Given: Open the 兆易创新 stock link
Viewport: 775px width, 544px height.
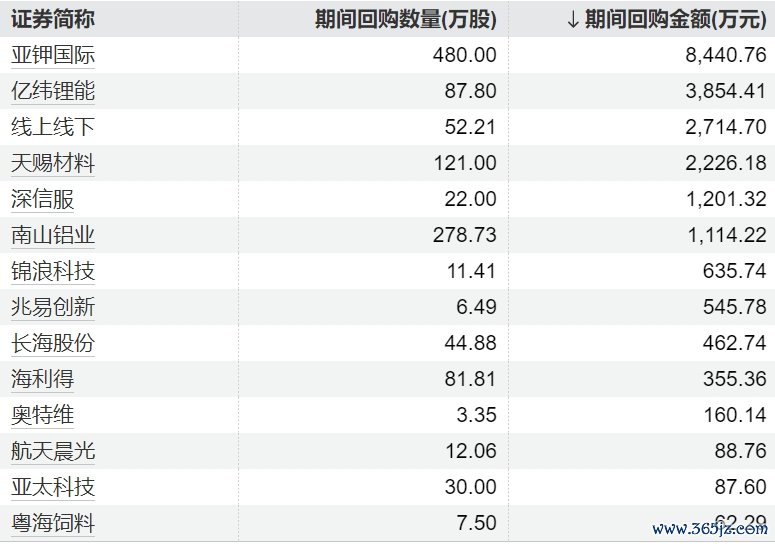Looking at the screenshot, I should pos(53,307).
